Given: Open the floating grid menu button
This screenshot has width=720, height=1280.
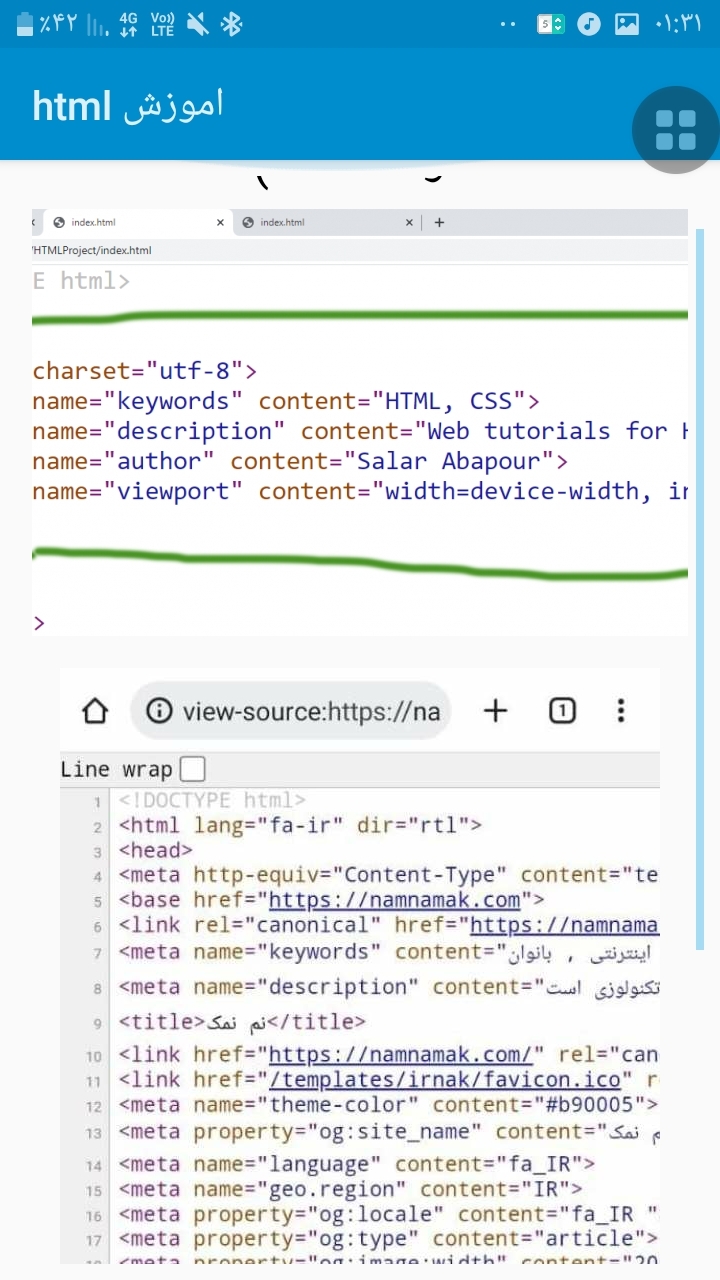Looking at the screenshot, I should tap(675, 130).
